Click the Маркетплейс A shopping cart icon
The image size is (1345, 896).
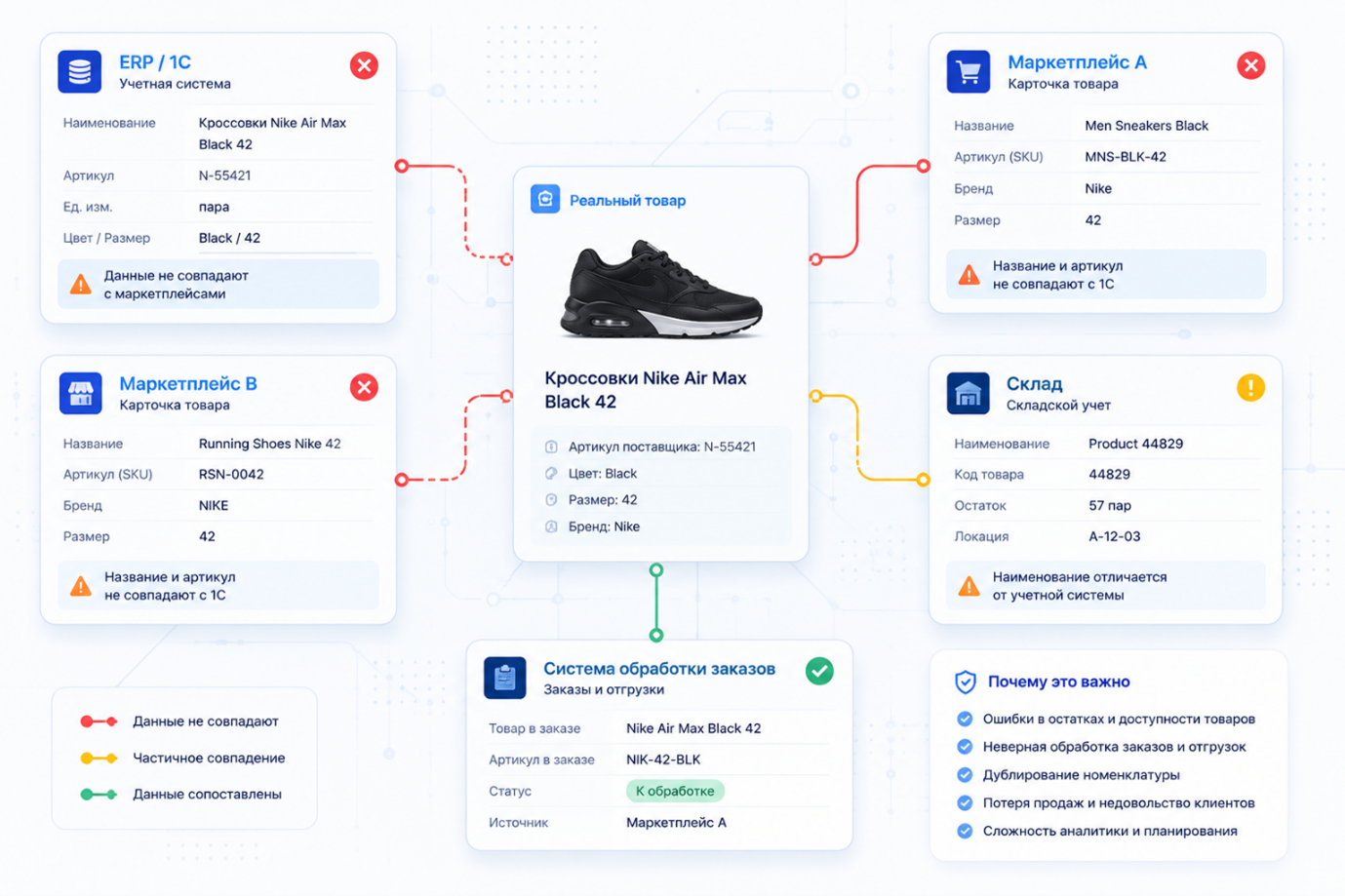[969, 71]
